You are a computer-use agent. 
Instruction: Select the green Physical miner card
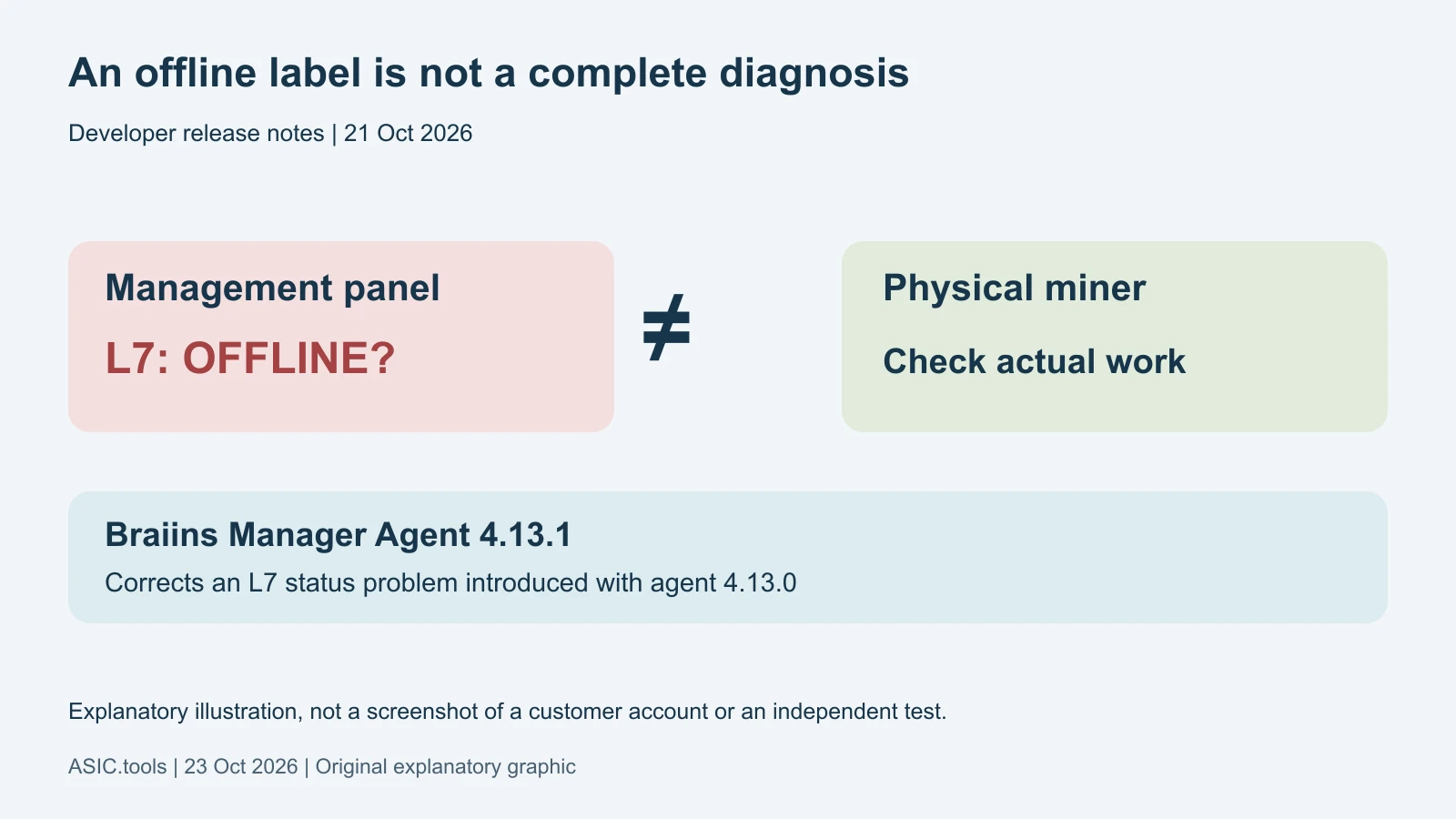(1115, 337)
